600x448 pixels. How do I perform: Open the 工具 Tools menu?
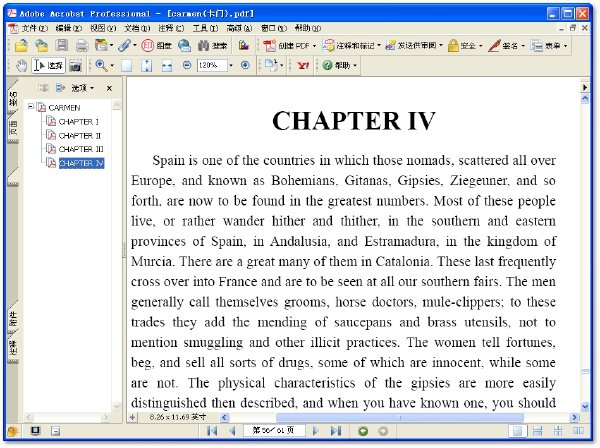(x=205, y=28)
